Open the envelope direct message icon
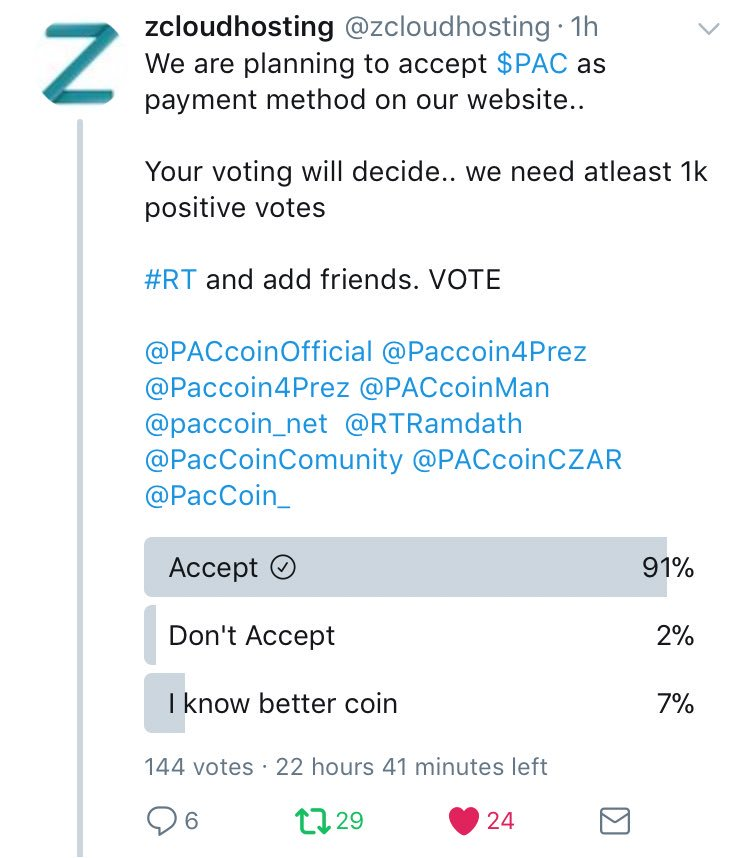The height and width of the screenshot is (858, 749). click(615, 821)
